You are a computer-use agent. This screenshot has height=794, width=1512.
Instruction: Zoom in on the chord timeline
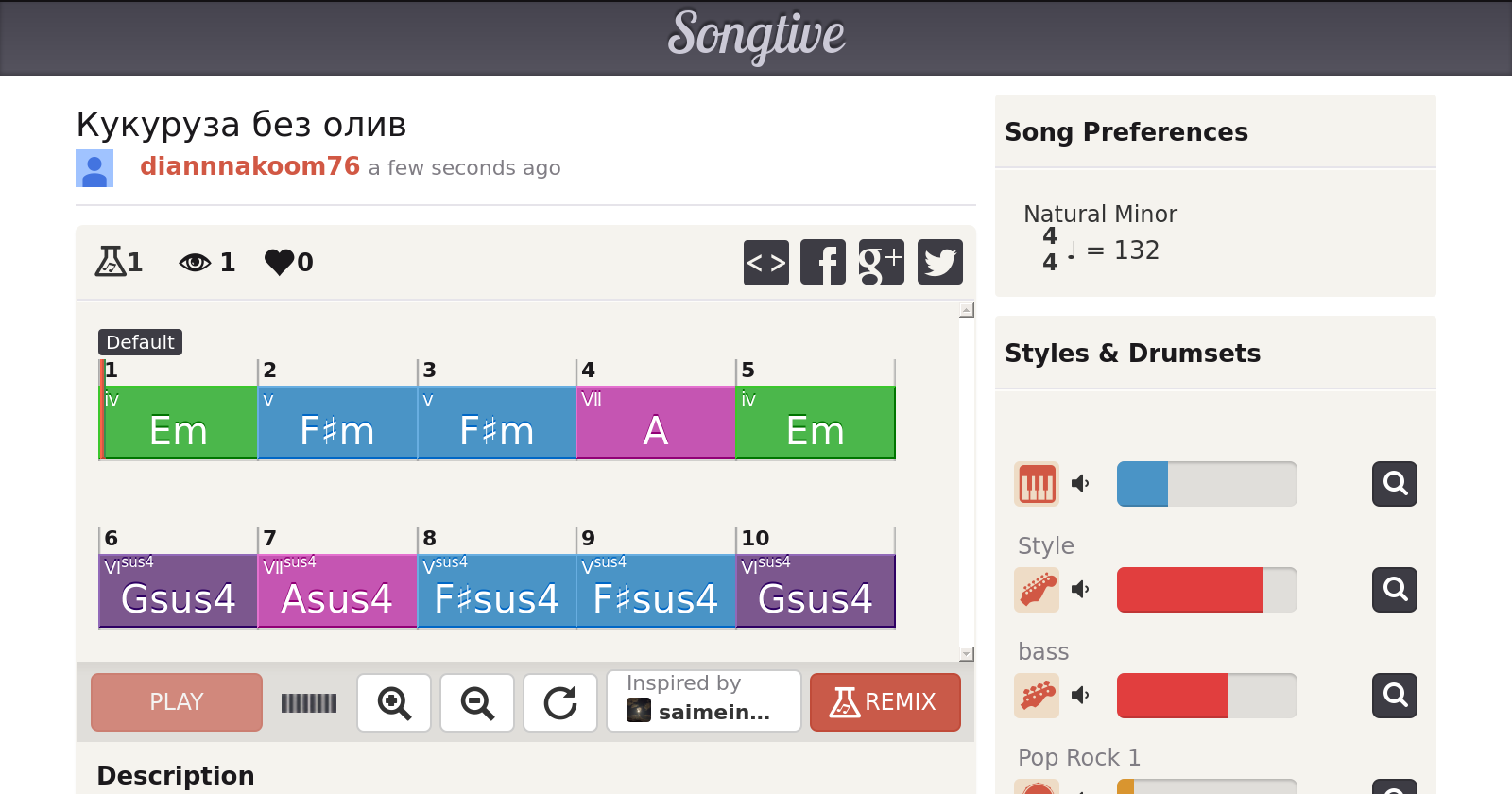click(x=394, y=702)
